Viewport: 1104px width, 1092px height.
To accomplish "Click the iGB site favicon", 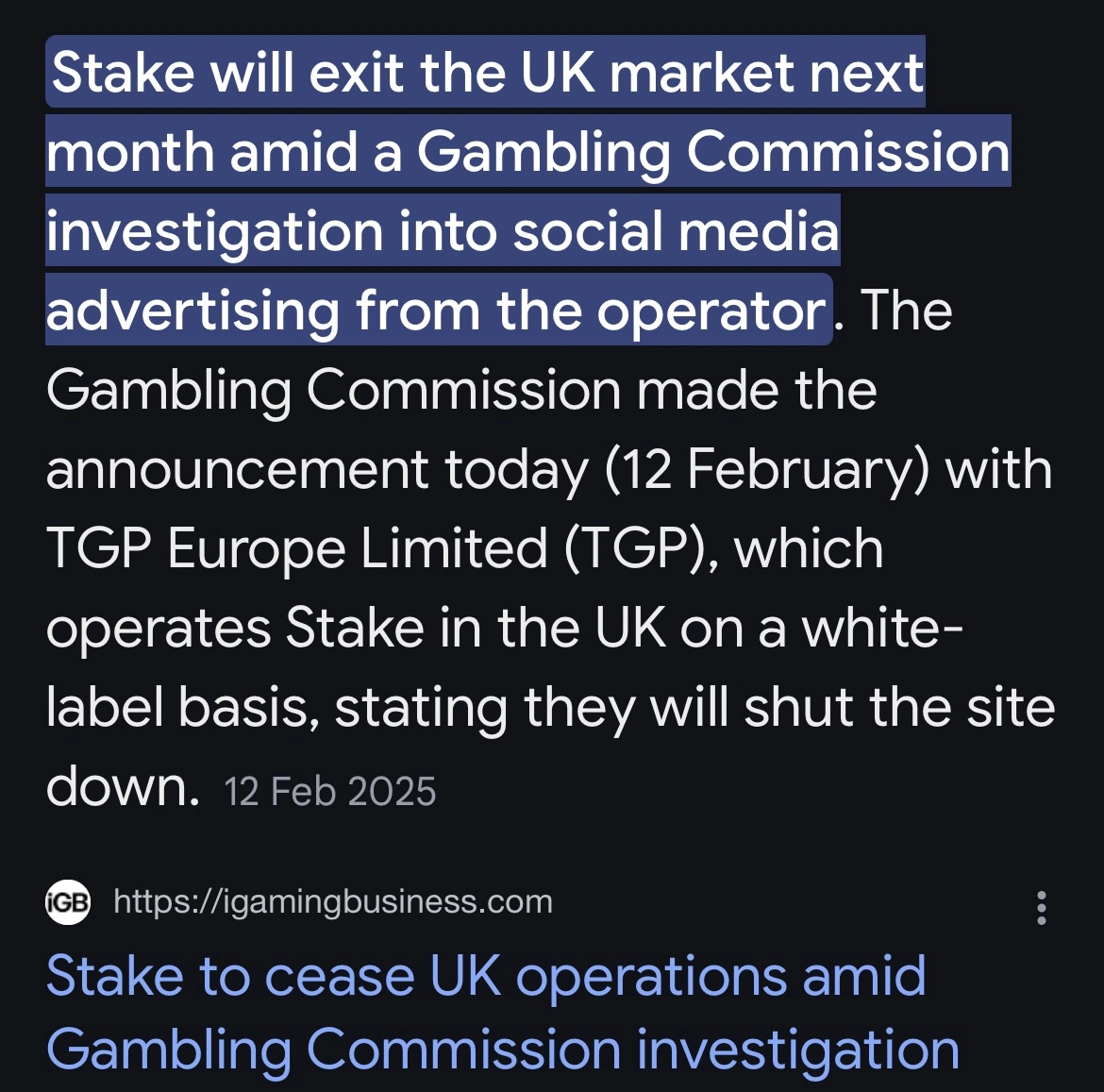I will tap(68, 902).
